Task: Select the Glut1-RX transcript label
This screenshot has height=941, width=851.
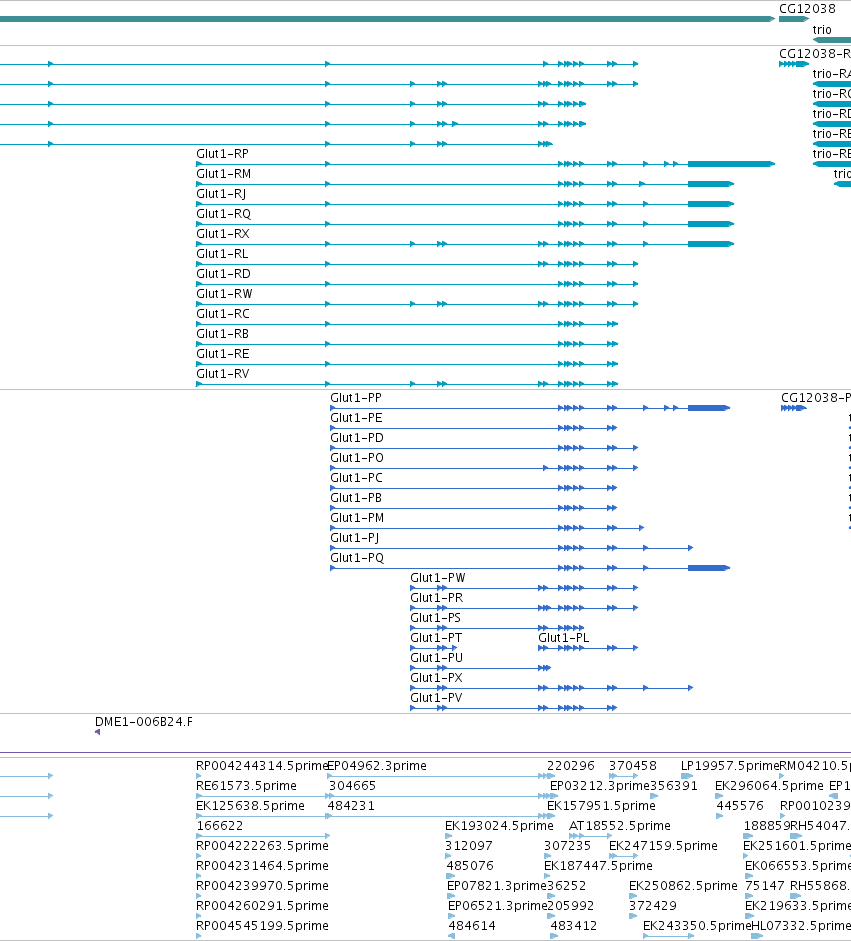Action: coord(223,234)
